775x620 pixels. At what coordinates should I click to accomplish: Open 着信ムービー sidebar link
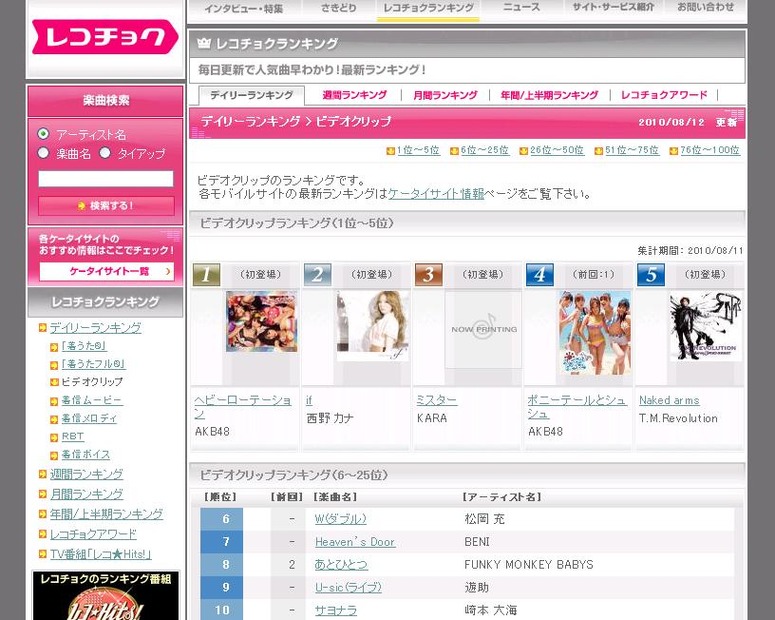(x=91, y=400)
